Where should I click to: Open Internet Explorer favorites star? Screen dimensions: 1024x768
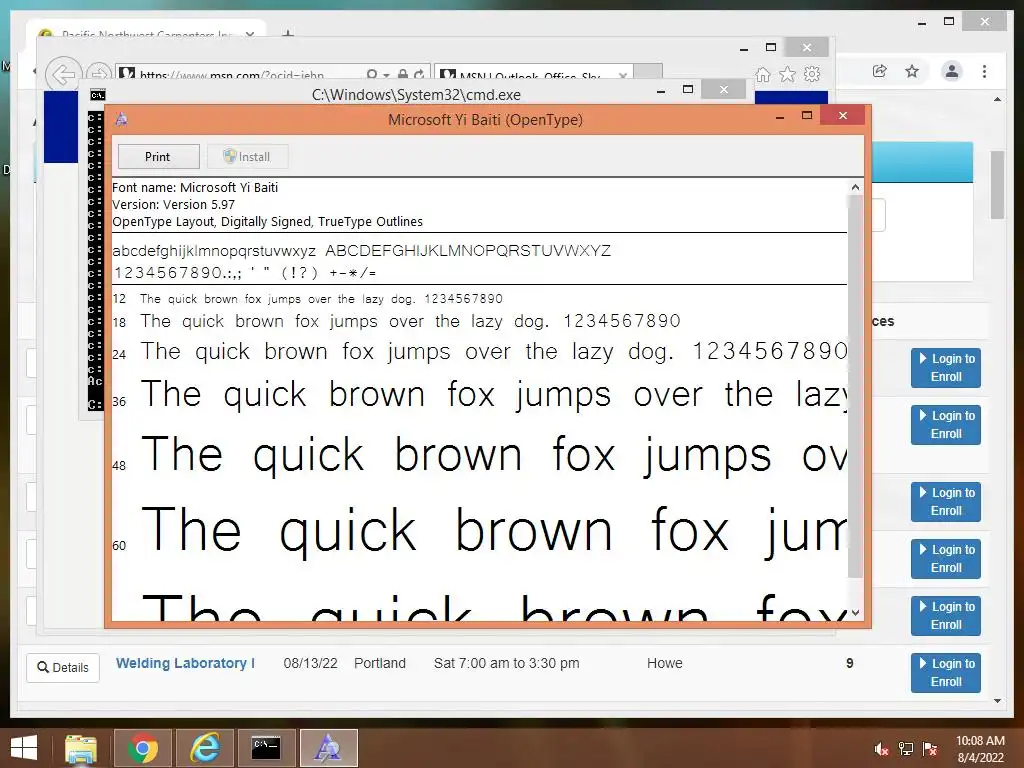(x=788, y=74)
